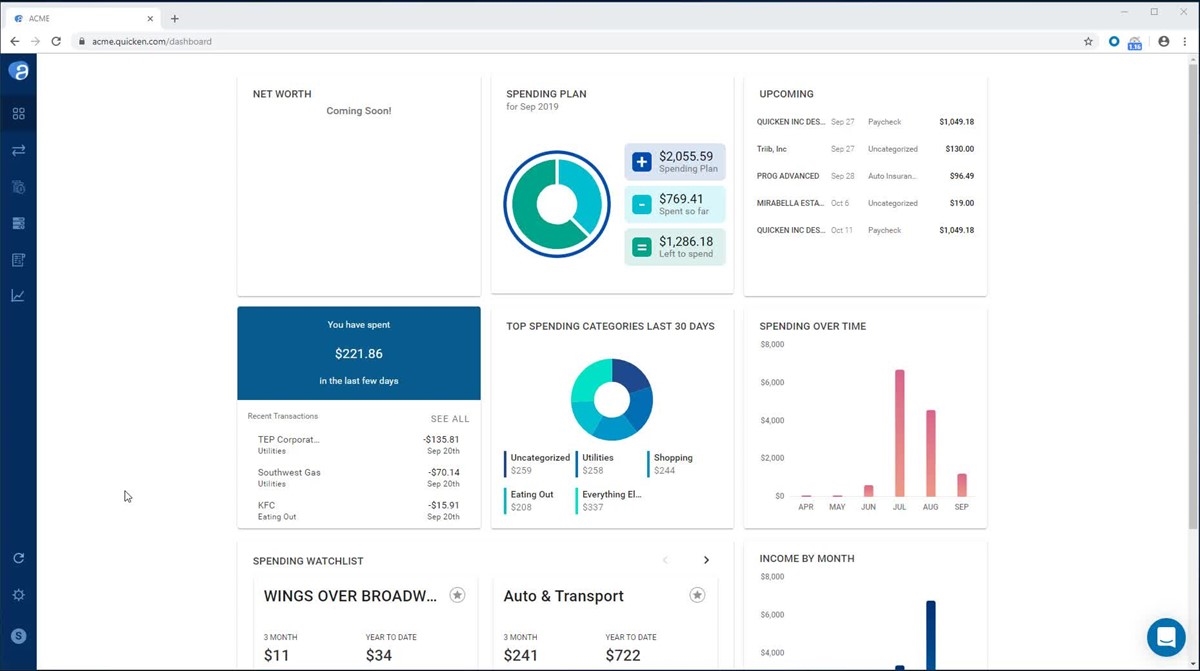Click the user profile avatar in sidebar
The height and width of the screenshot is (671, 1200).
(x=18, y=636)
